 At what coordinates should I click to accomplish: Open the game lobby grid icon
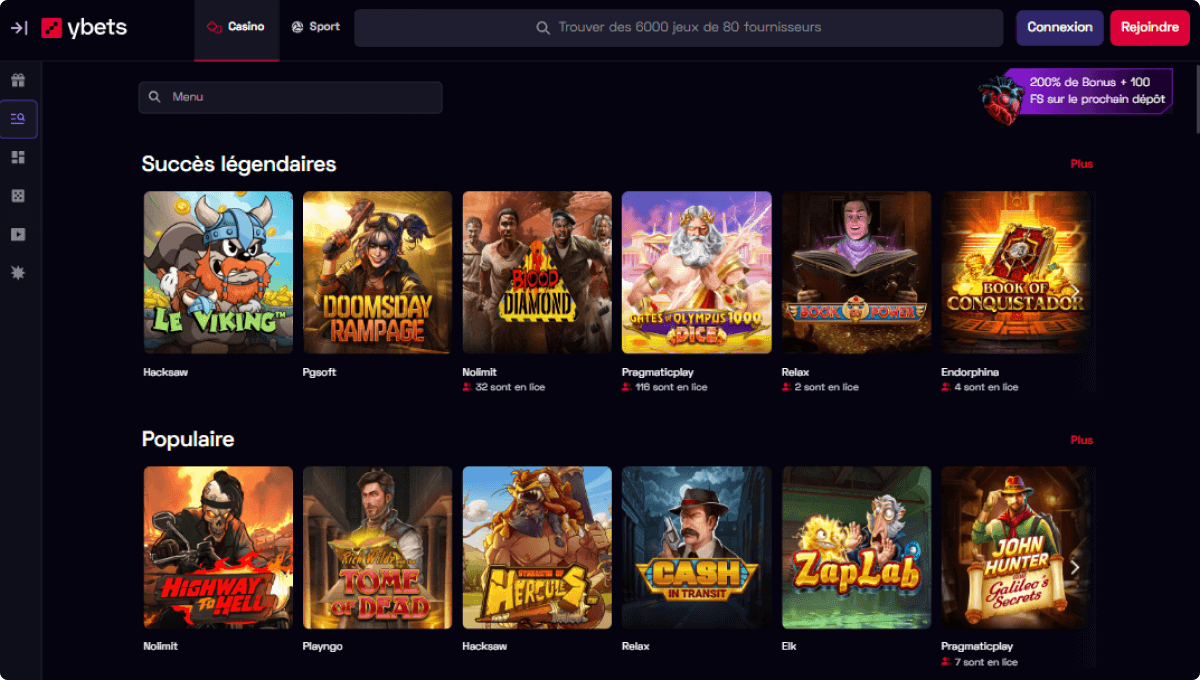(x=18, y=157)
